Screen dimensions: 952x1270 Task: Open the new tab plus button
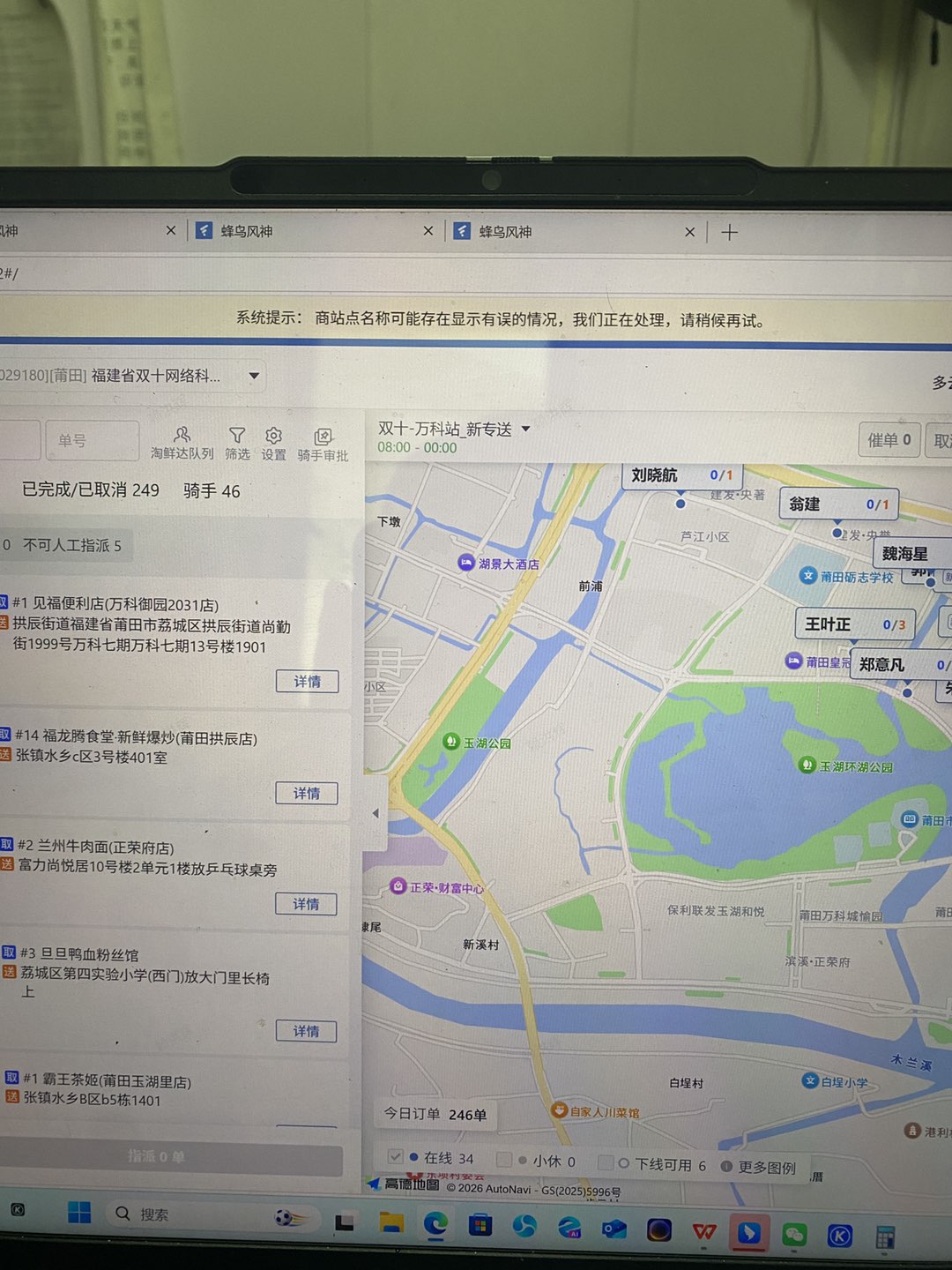729,233
